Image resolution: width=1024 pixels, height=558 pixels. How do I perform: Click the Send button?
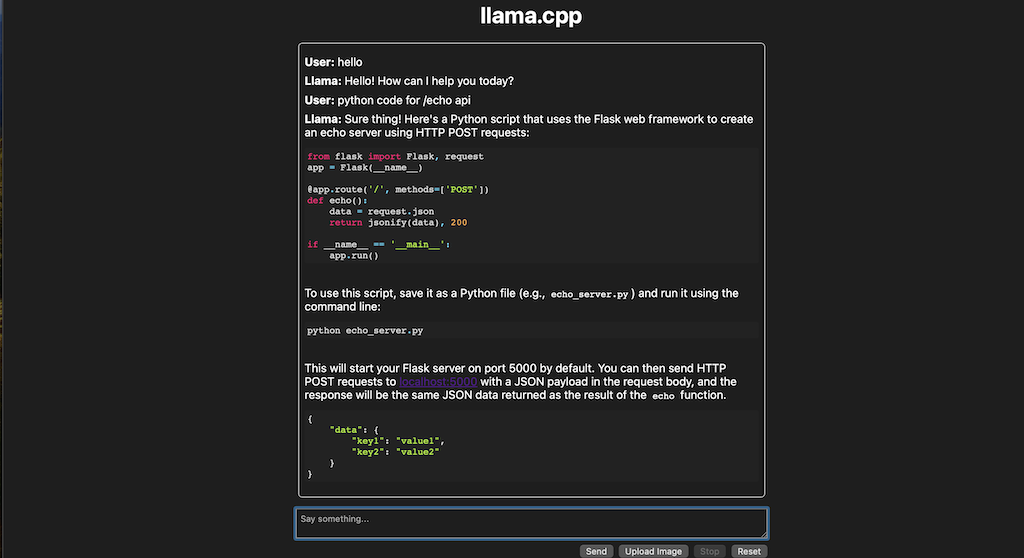pyautogui.click(x=596, y=551)
